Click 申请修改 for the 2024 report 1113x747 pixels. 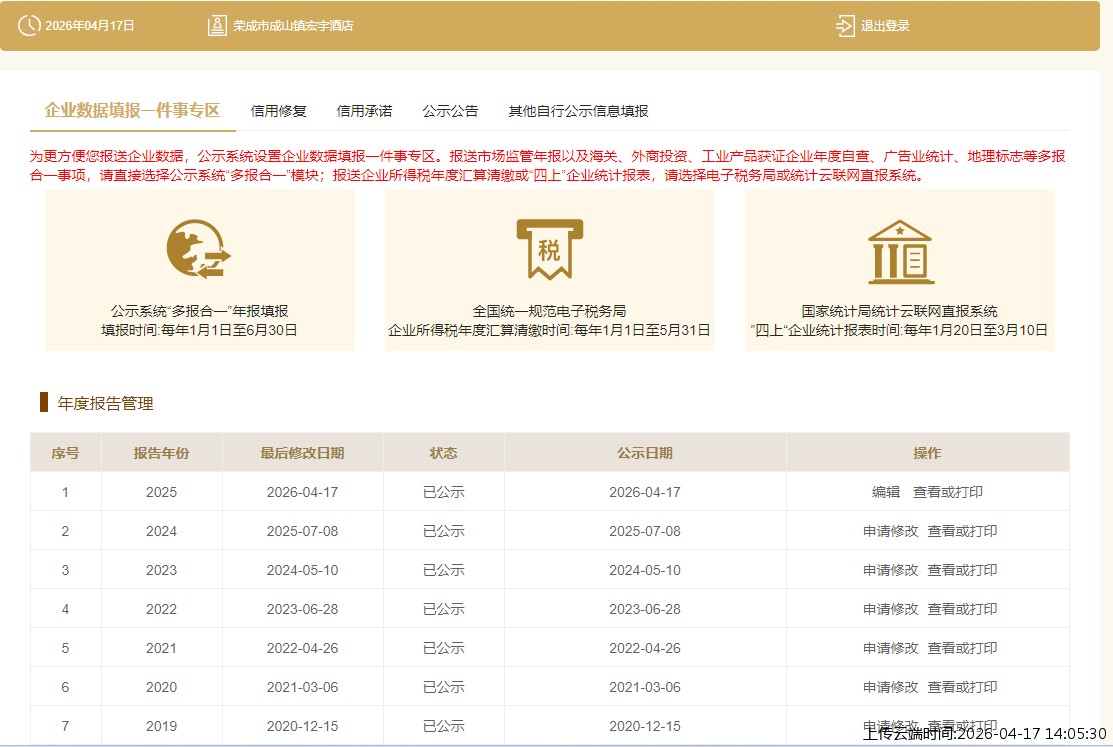click(x=891, y=530)
